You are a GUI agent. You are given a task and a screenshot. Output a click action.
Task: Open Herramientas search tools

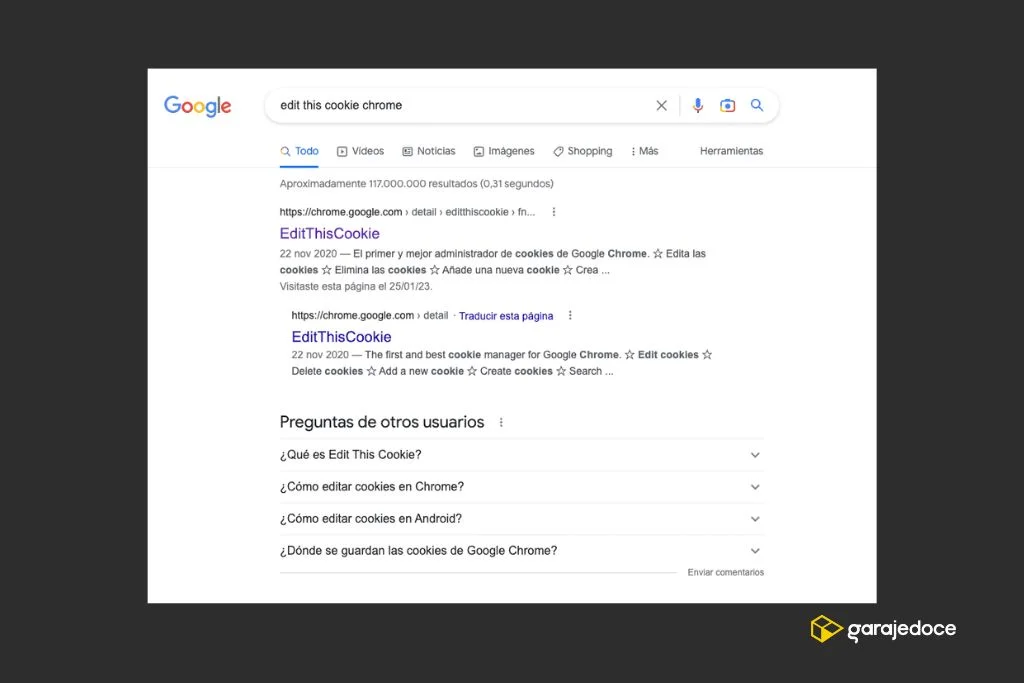click(731, 151)
